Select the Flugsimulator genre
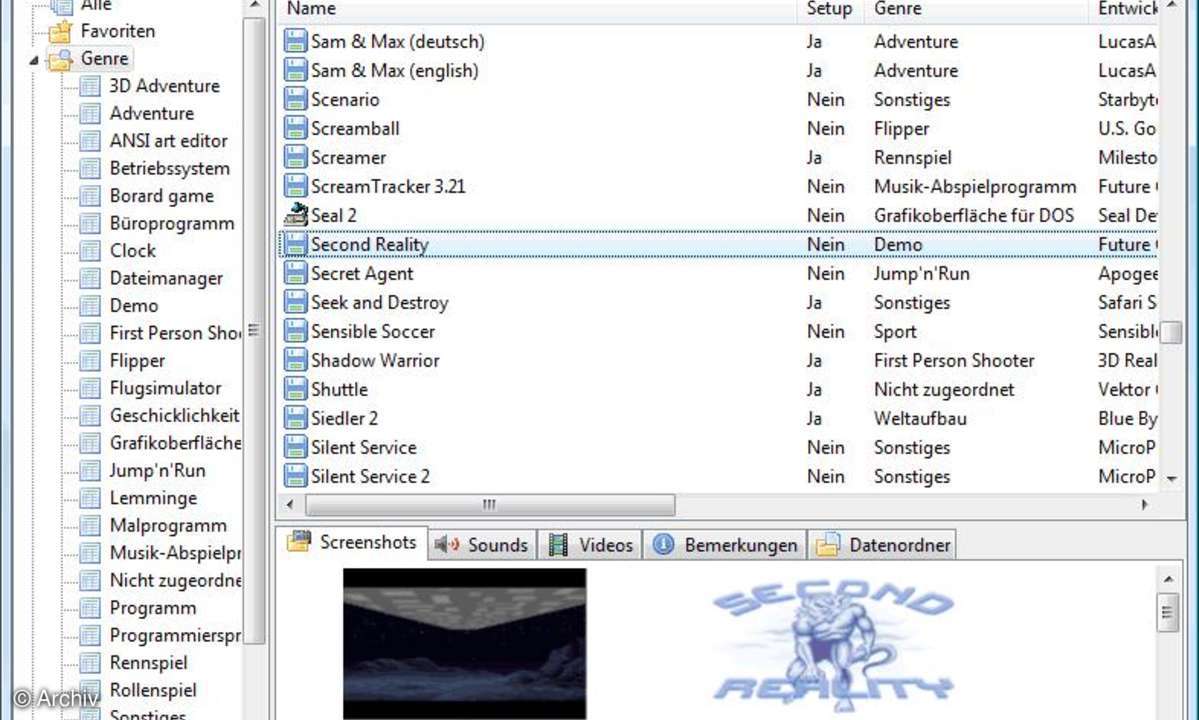 [x=165, y=388]
